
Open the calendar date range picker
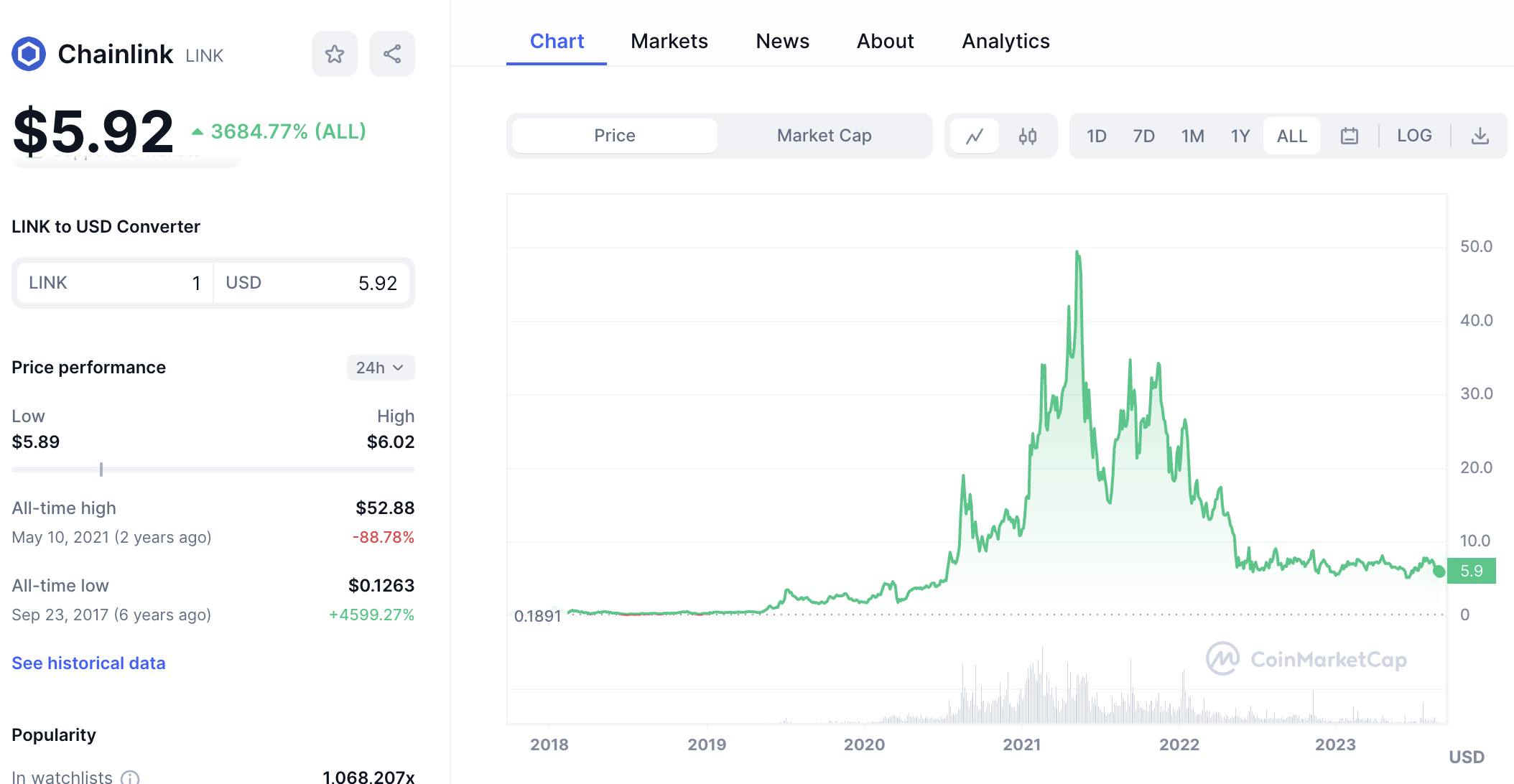coord(1350,136)
